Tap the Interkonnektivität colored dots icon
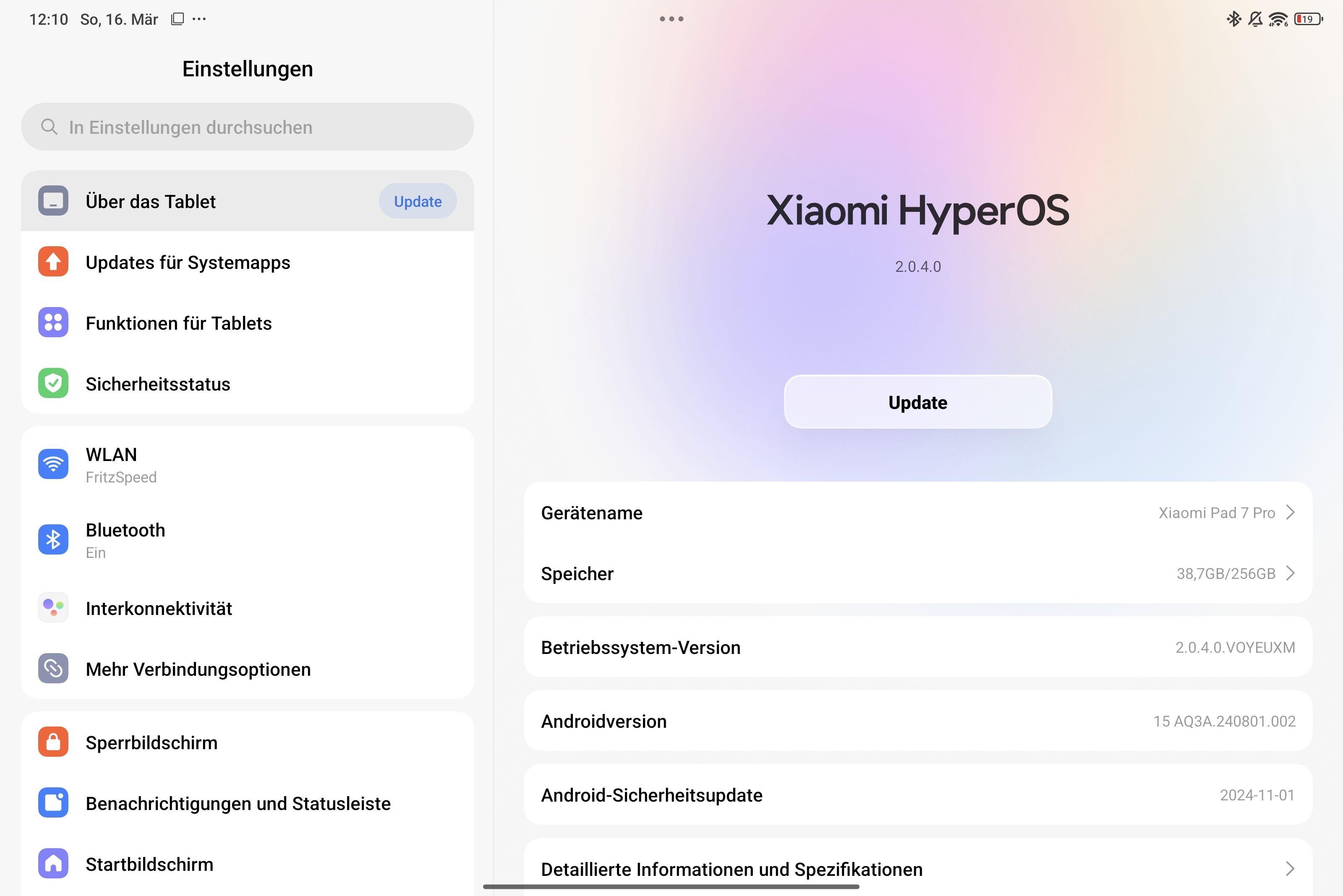 click(x=53, y=608)
